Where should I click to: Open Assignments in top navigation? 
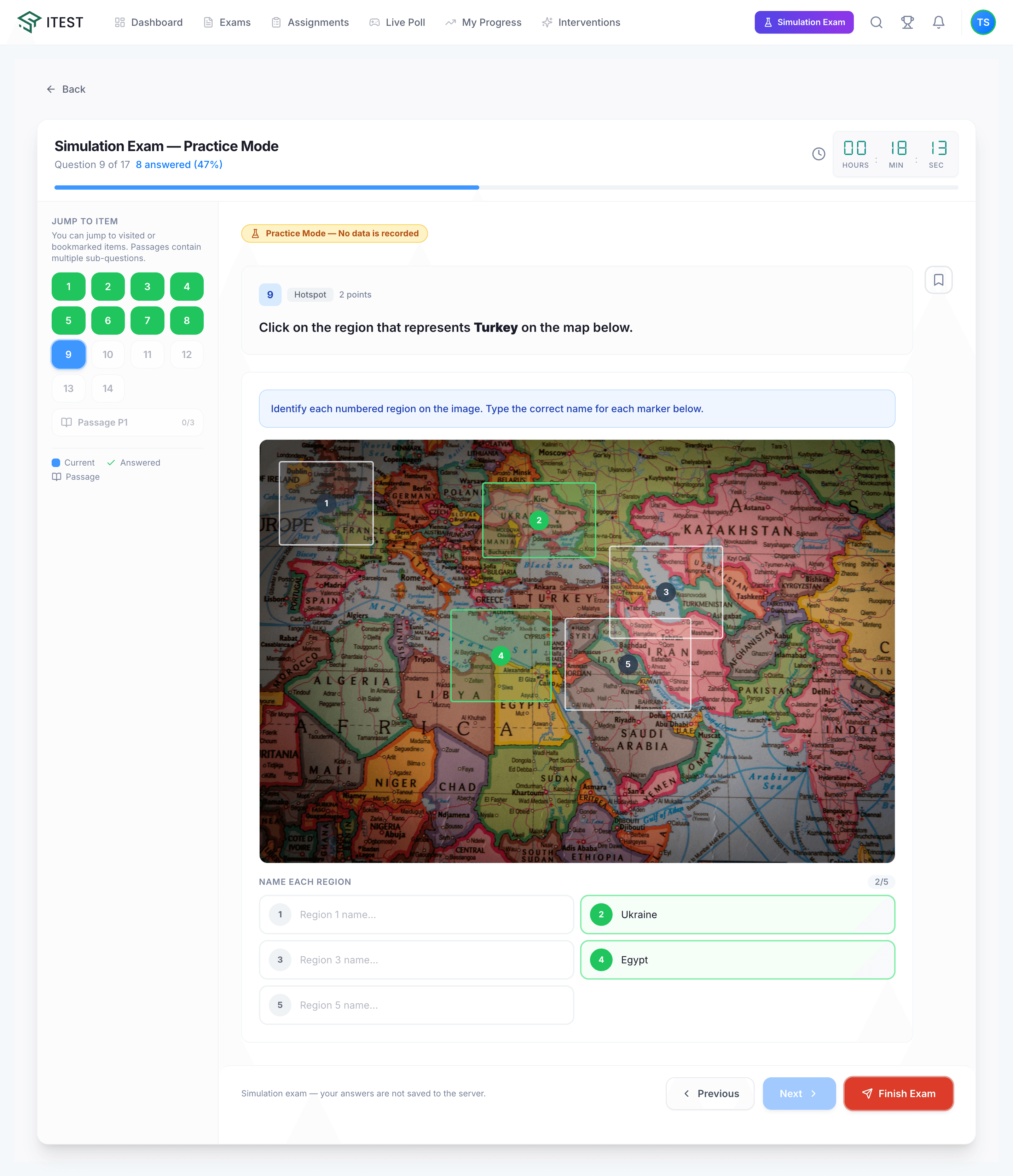pos(311,22)
